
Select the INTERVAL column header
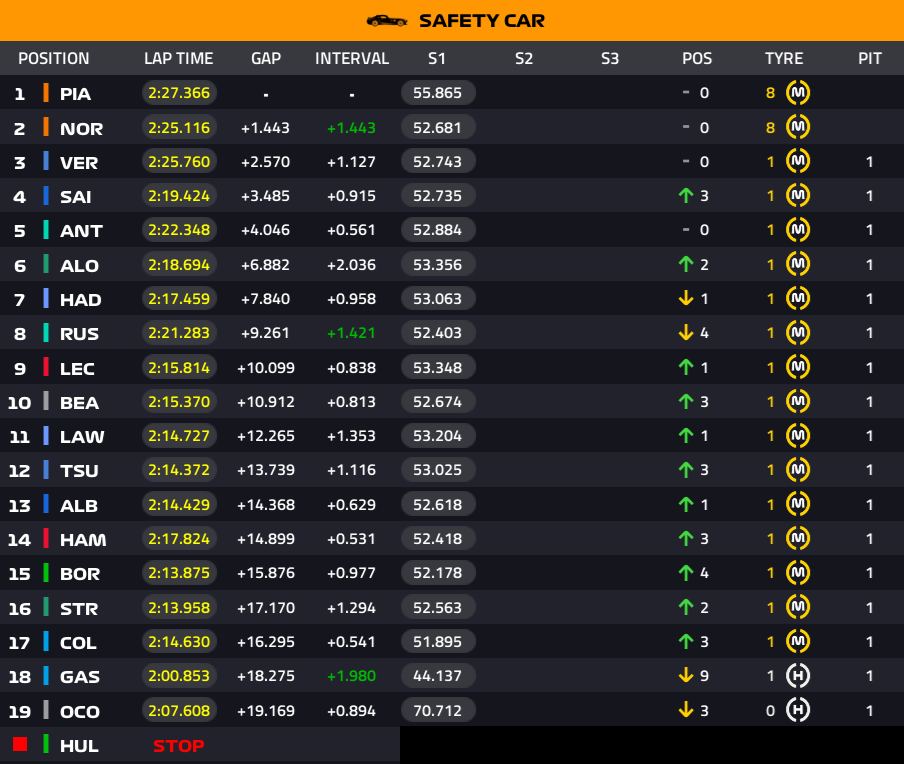[352, 58]
